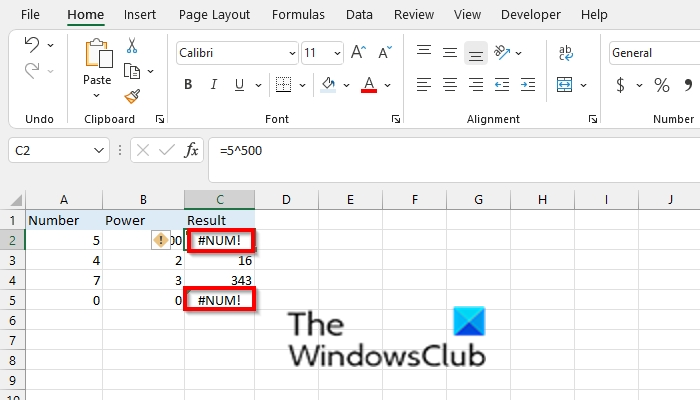Open the Name Box C2 dropdown
Image resolution: width=700 pixels, height=400 pixels.
coord(99,150)
